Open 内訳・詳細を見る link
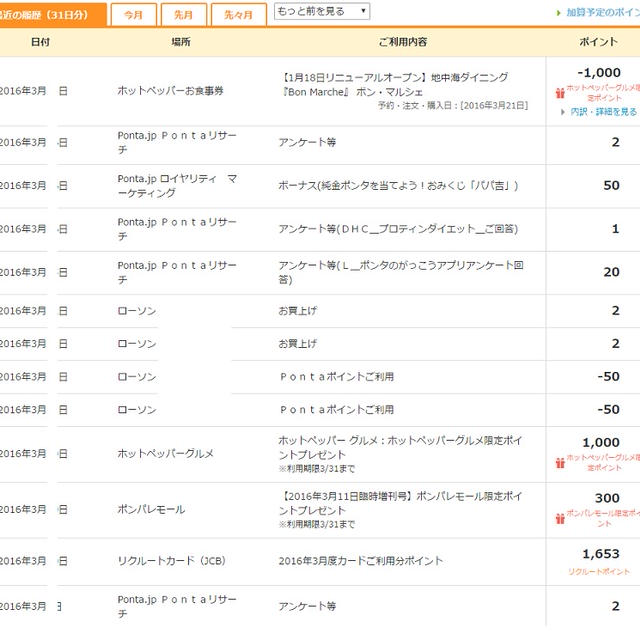640x640 pixels. (x=603, y=112)
